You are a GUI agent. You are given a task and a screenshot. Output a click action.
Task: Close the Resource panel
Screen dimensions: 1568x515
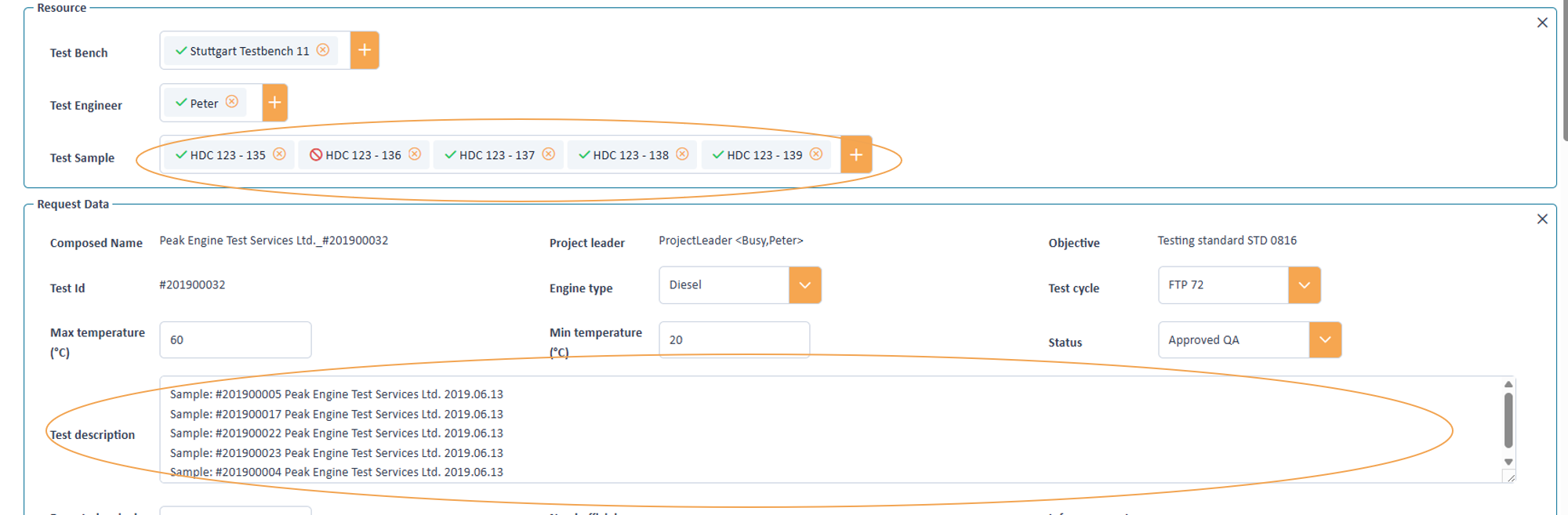pyautogui.click(x=1542, y=23)
